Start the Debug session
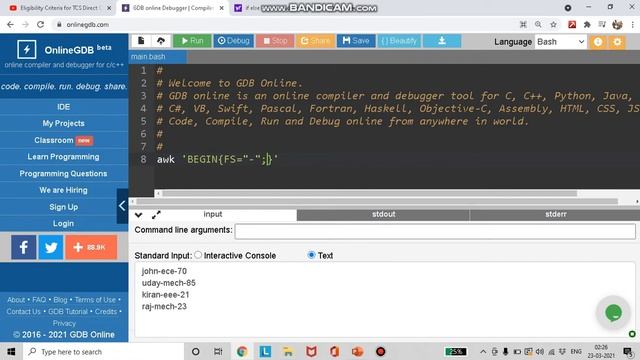The width and height of the screenshot is (640, 360). click(233, 41)
